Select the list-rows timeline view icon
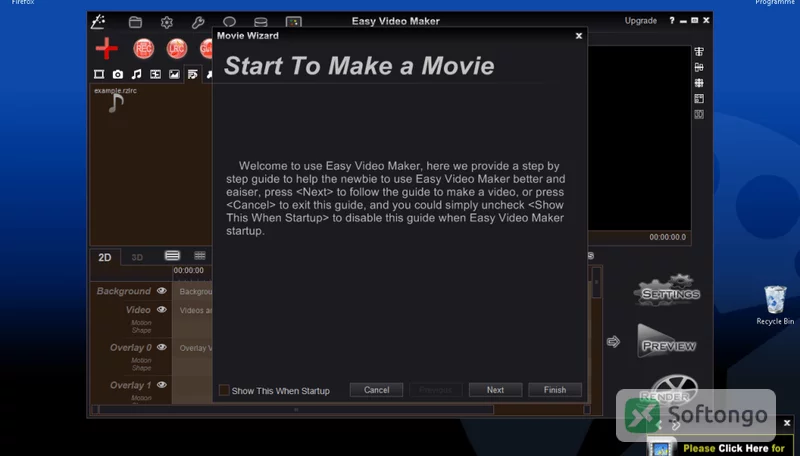Screen dimensions: 800x456 [x=172, y=256]
